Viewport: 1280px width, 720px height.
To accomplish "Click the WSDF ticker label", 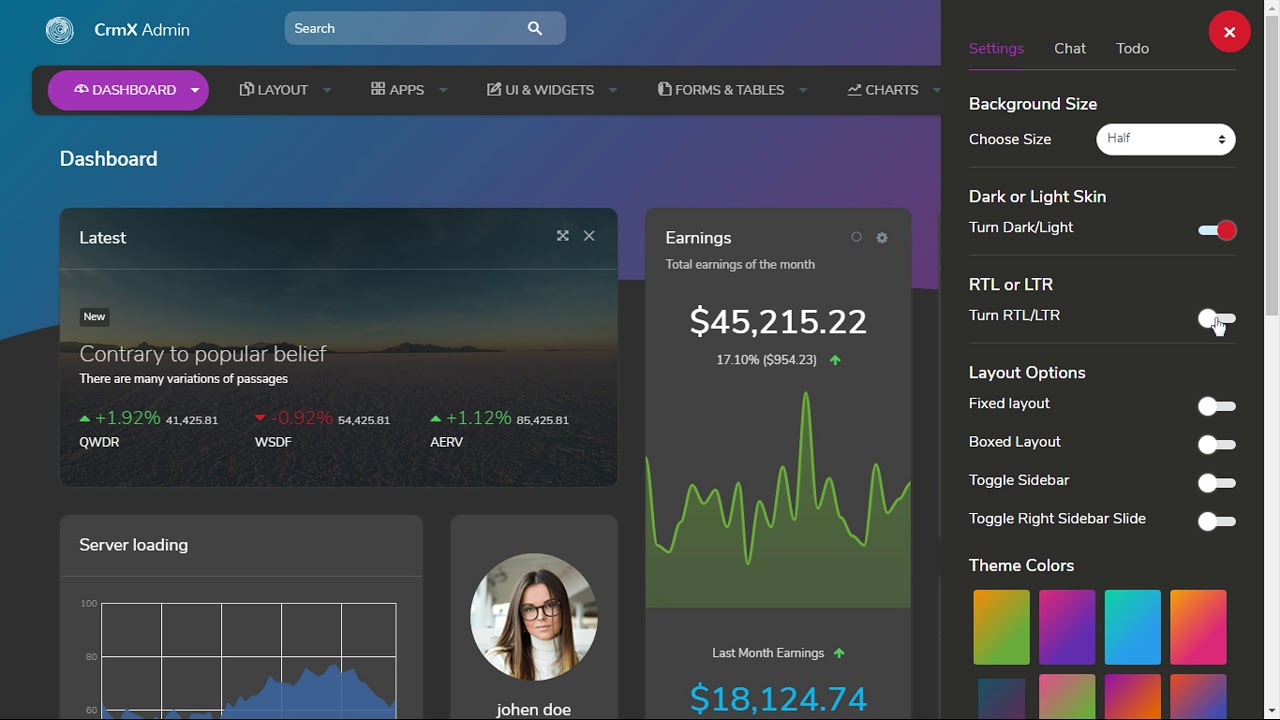I will click(273, 442).
